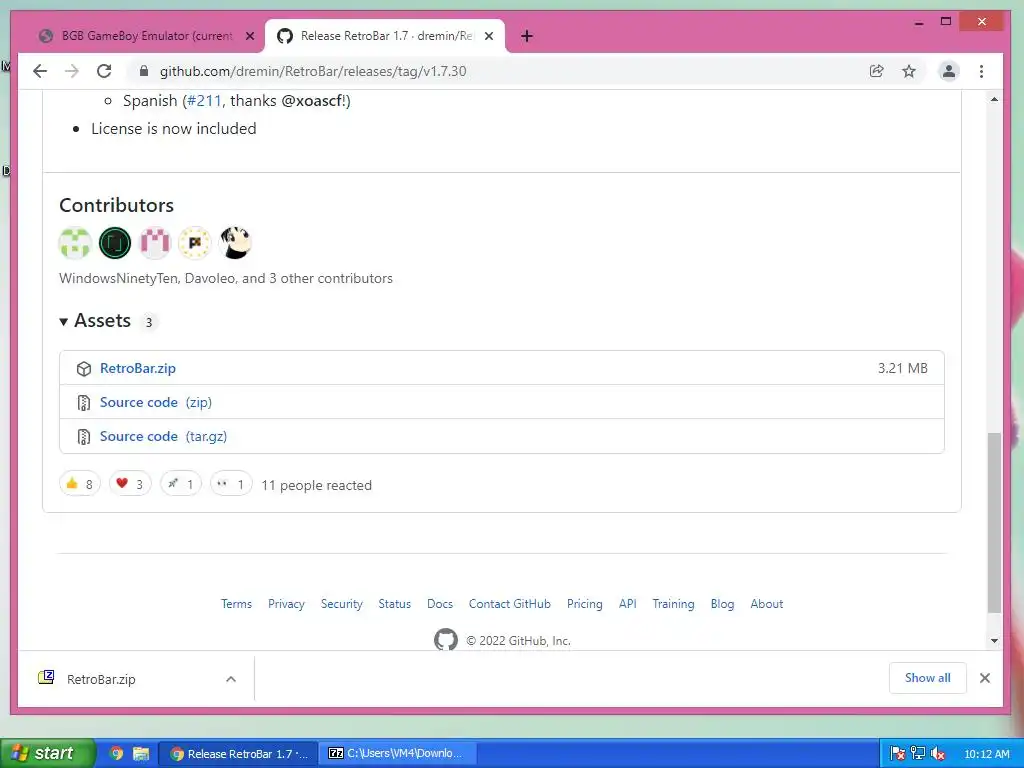The width and height of the screenshot is (1024, 768).
Task: Reload the GitHub release page
Action: pos(104,71)
